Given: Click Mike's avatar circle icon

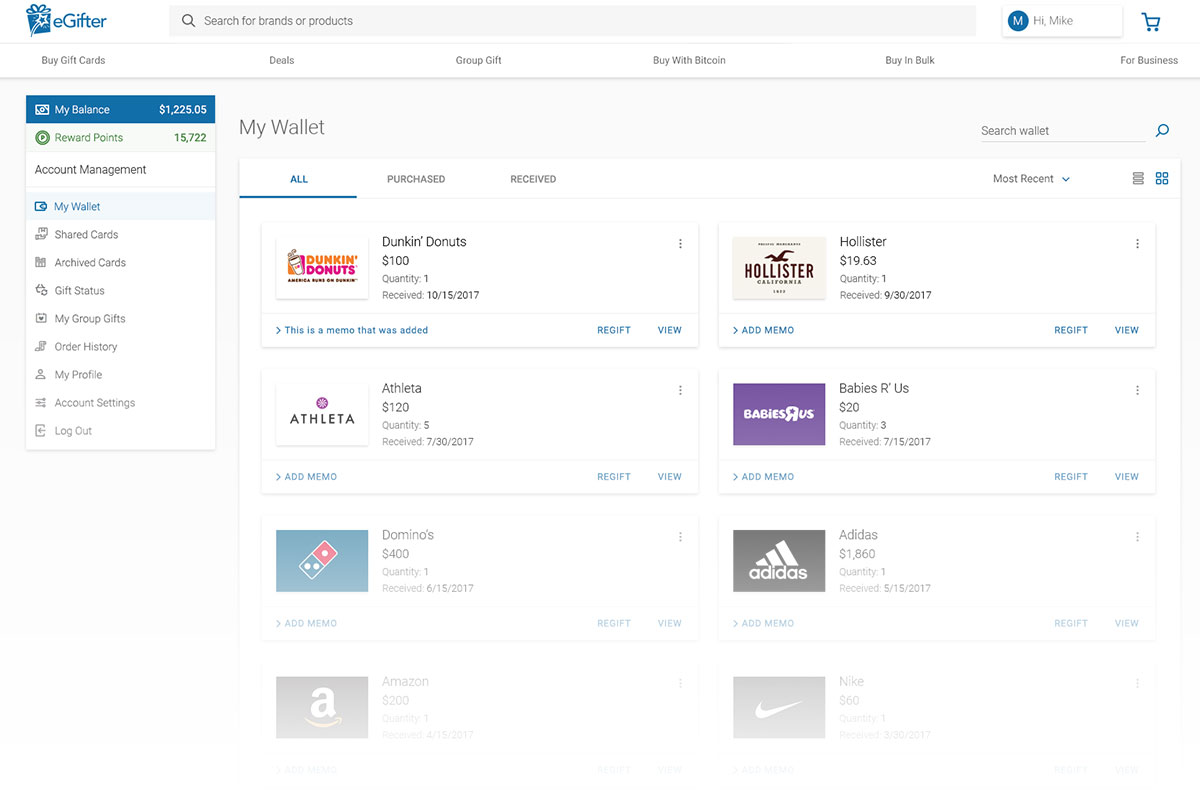Looking at the screenshot, I should [1018, 21].
